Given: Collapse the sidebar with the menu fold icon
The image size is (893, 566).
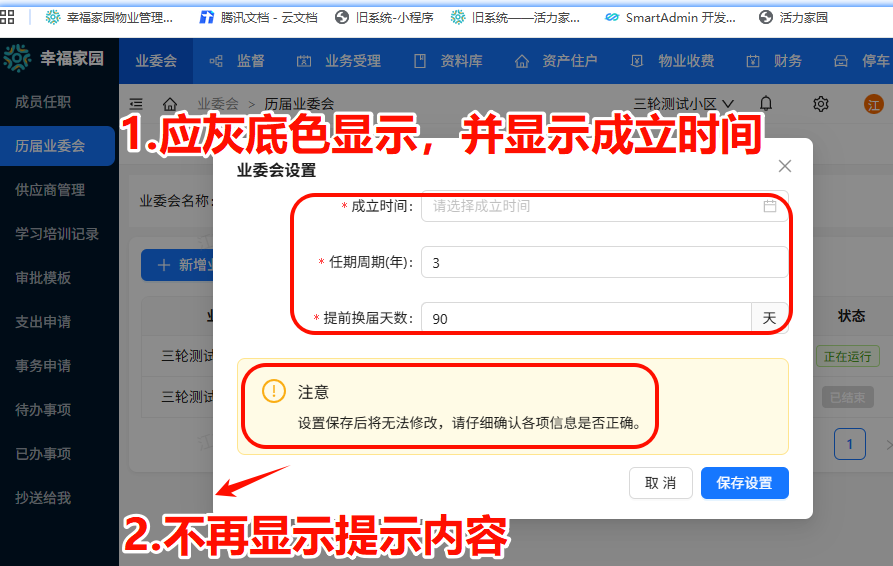Looking at the screenshot, I should (136, 104).
